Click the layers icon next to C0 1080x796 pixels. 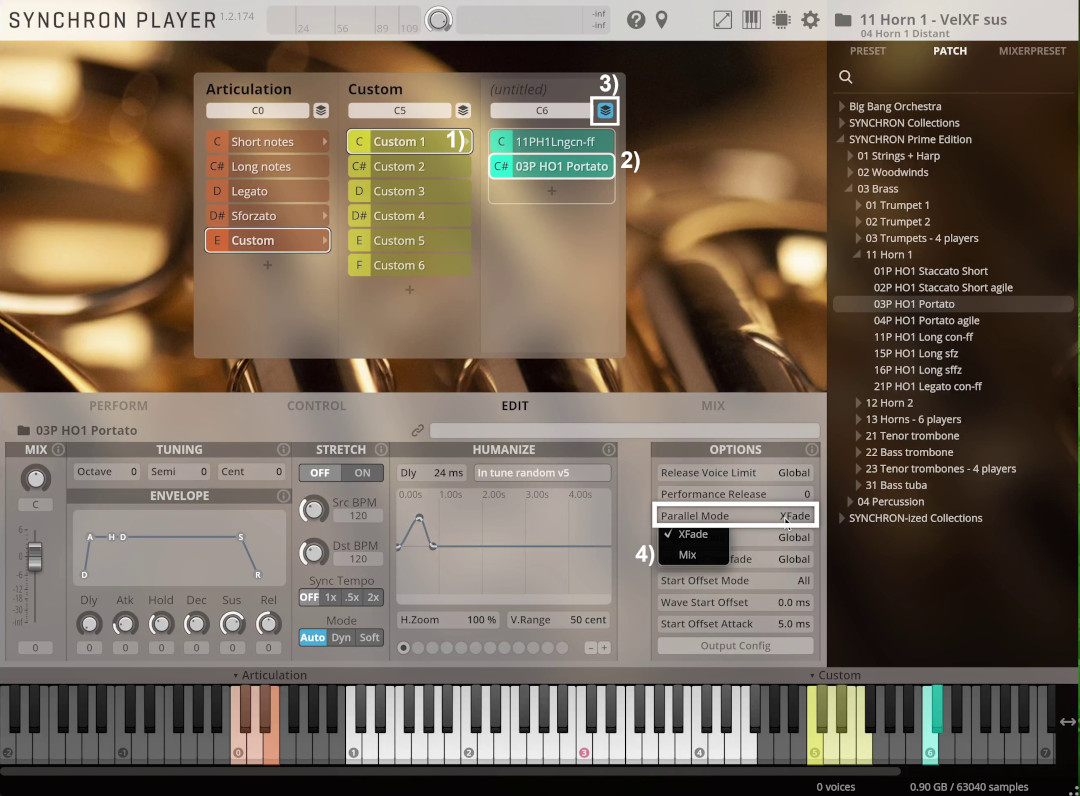[x=321, y=110]
